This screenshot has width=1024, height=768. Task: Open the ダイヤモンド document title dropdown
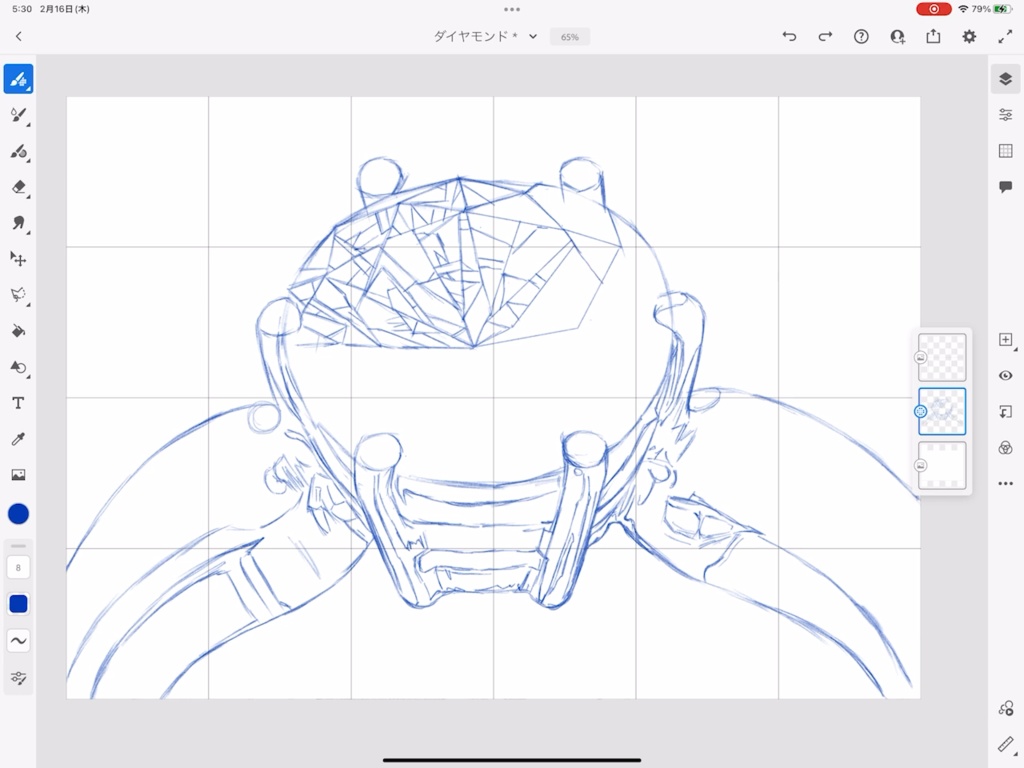tap(531, 36)
